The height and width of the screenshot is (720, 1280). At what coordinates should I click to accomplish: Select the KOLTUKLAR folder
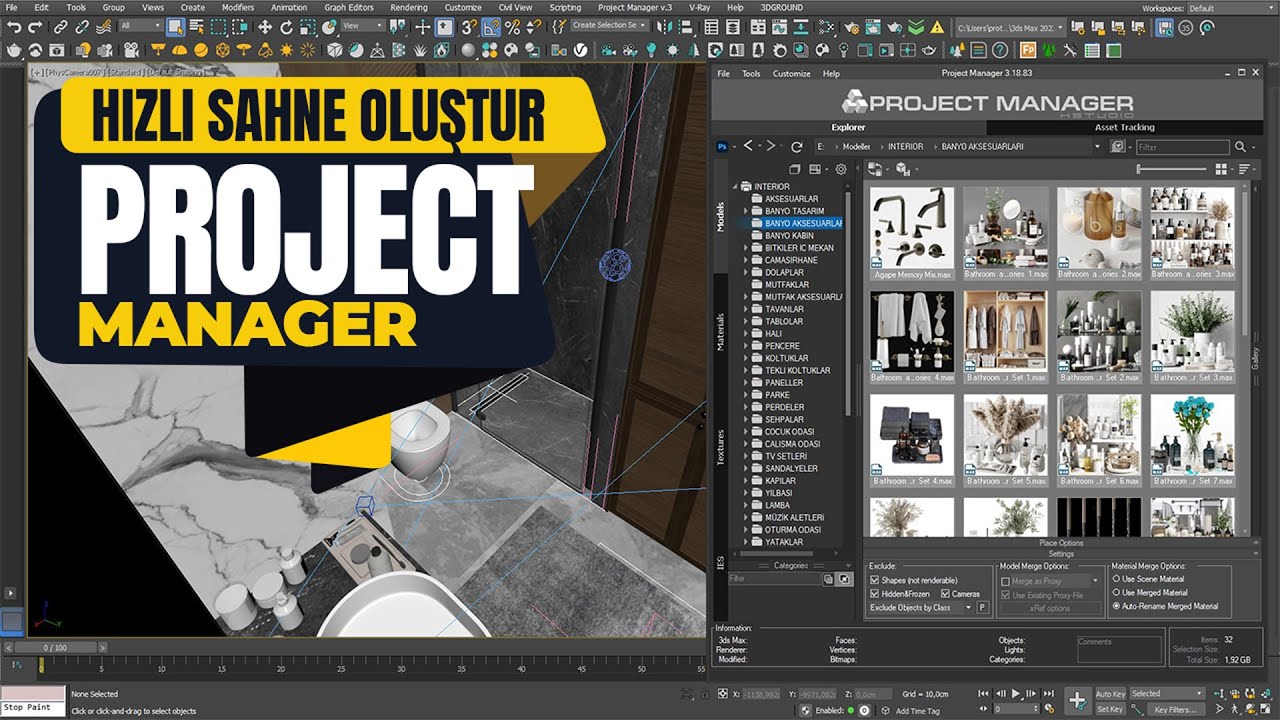[x=786, y=358]
